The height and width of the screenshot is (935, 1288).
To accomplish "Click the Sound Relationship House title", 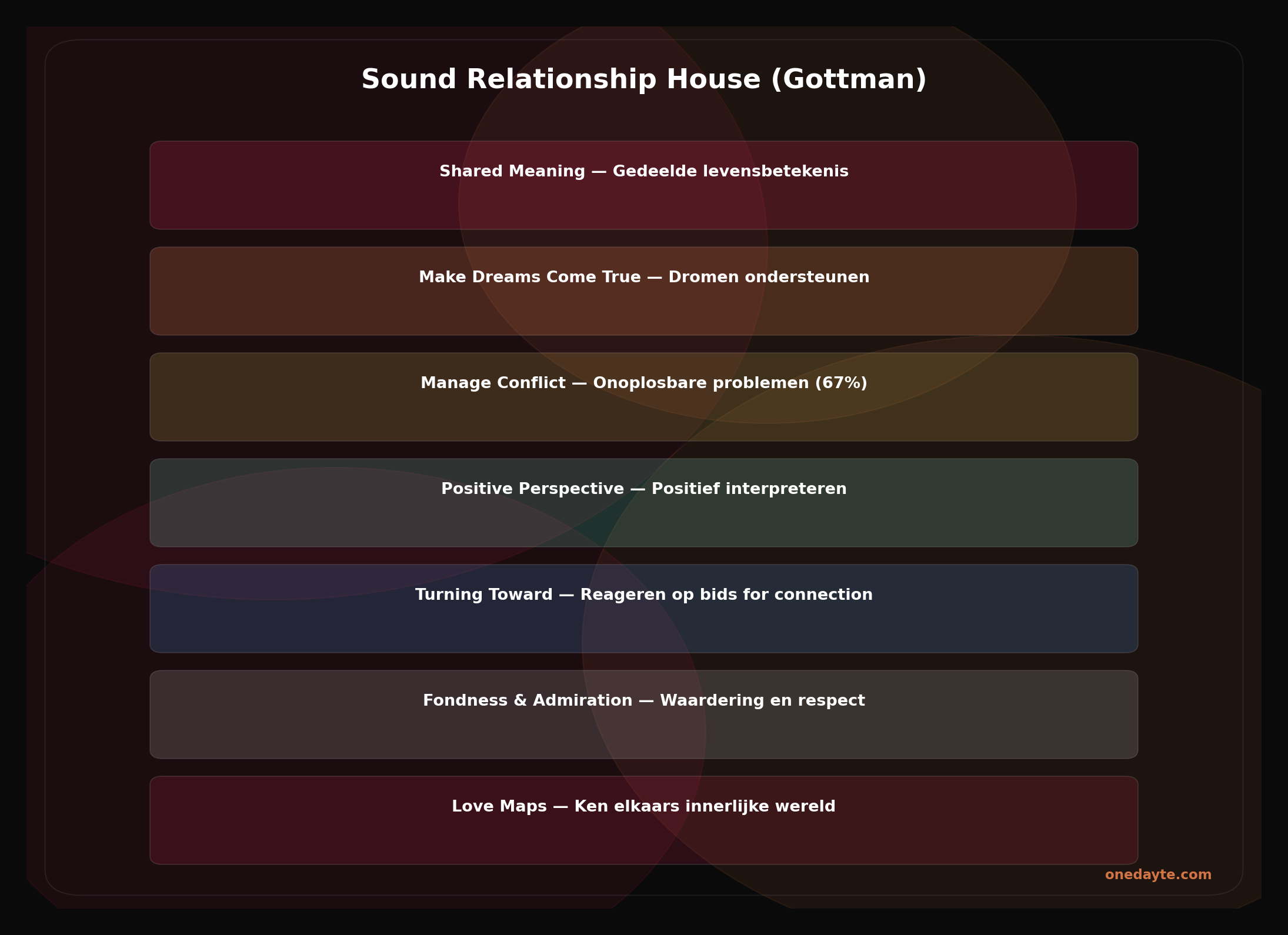I will [644, 78].
